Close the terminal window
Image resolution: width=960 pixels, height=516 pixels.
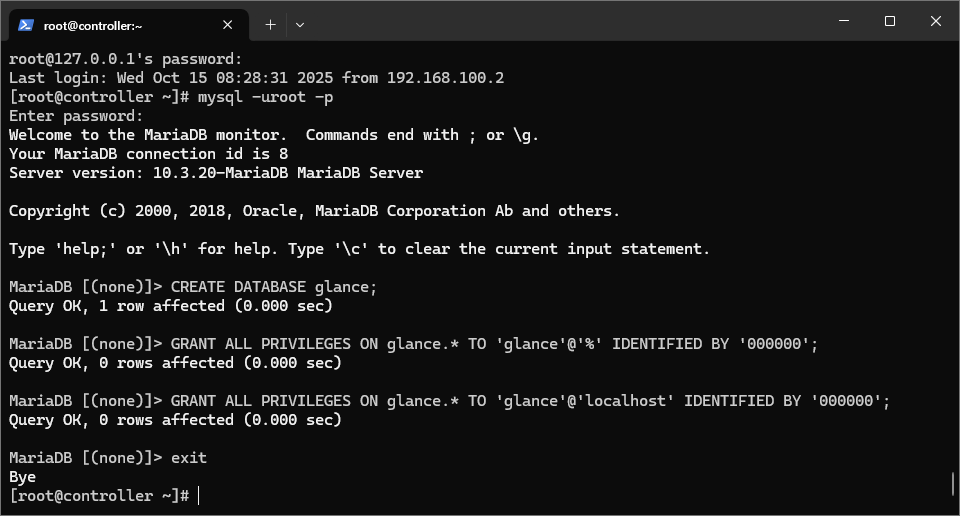point(936,21)
